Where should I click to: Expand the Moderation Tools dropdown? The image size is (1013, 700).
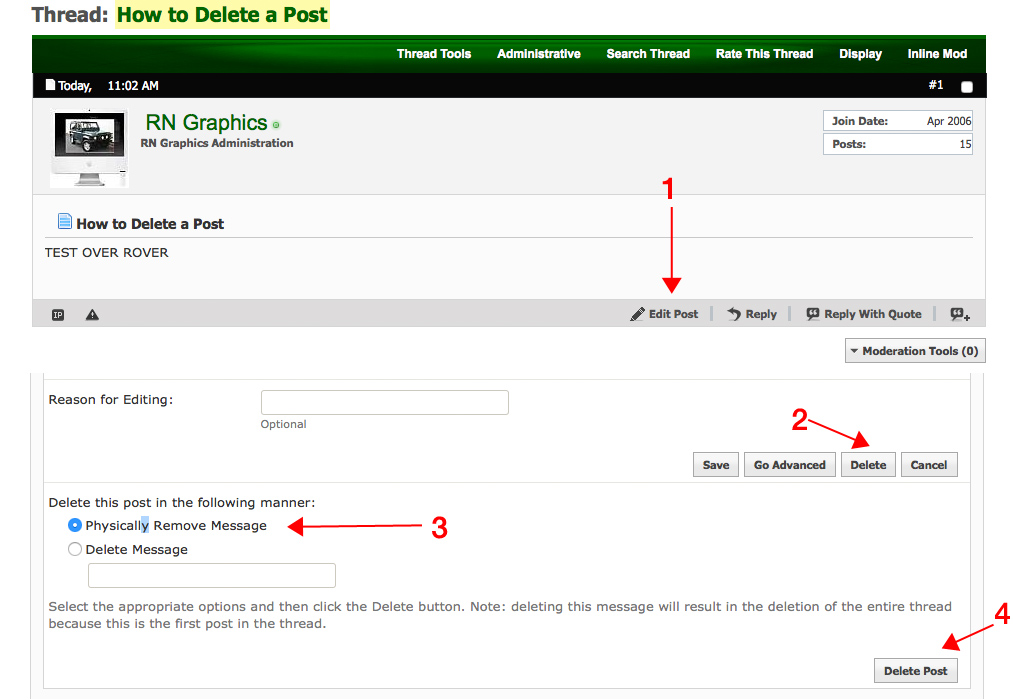point(914,351)
